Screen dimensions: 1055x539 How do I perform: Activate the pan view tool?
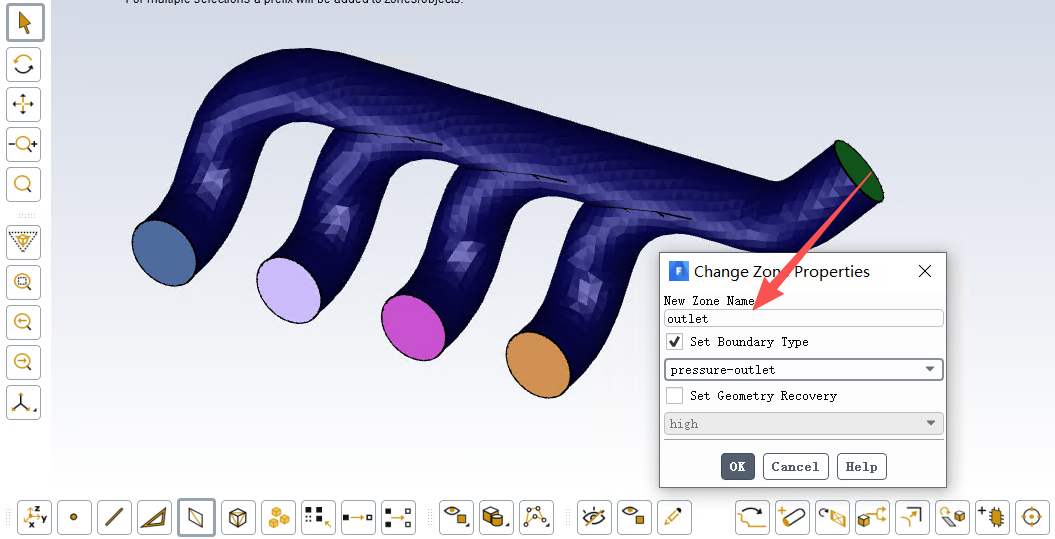tap(24, 104)
